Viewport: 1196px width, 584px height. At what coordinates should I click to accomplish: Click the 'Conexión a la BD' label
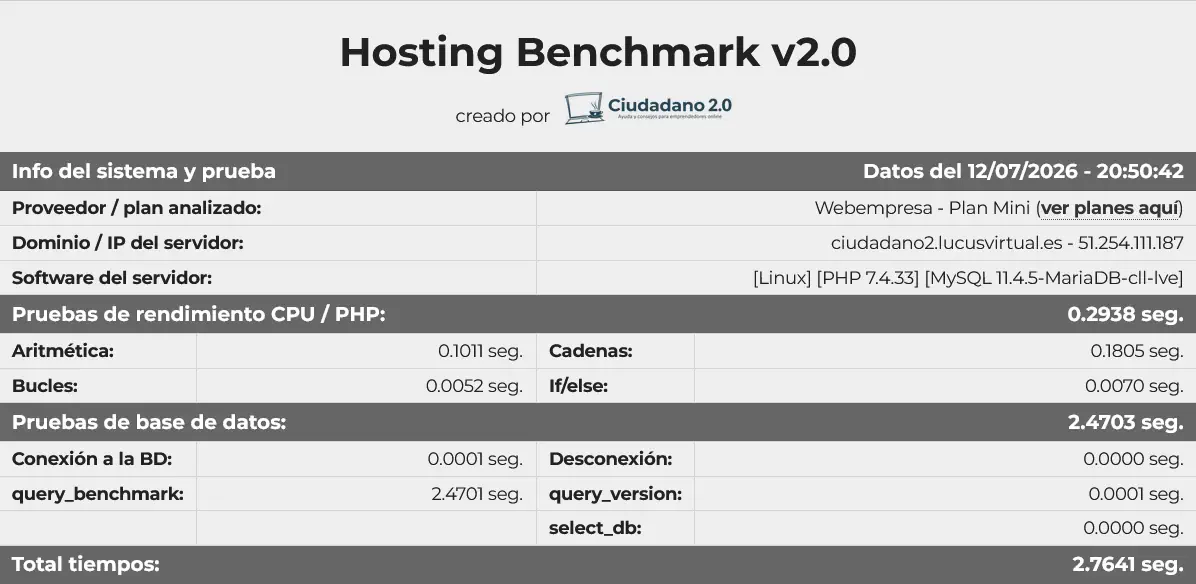92,459
